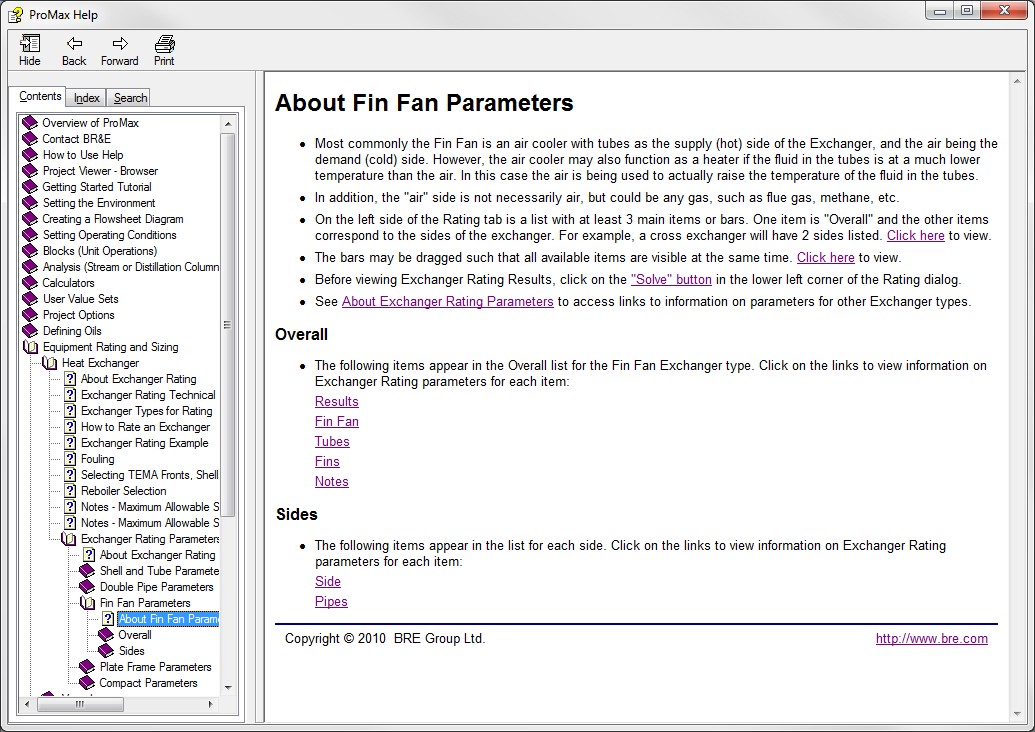Click the book icon beside Sides tree entry
The image size is (1035, 732).
(x=106, y=651)
